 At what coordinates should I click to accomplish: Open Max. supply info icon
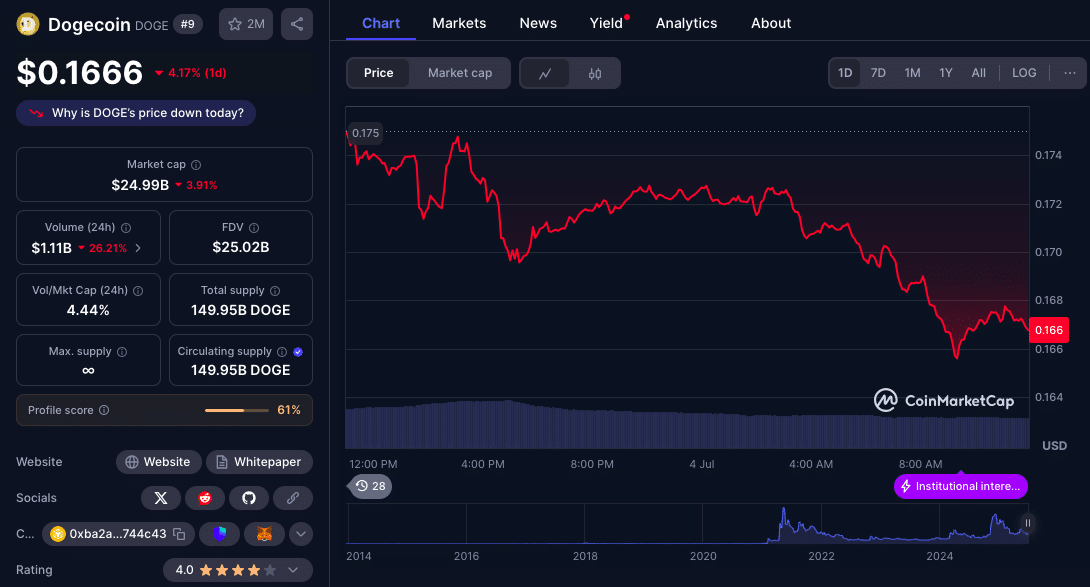coord(122,352)
